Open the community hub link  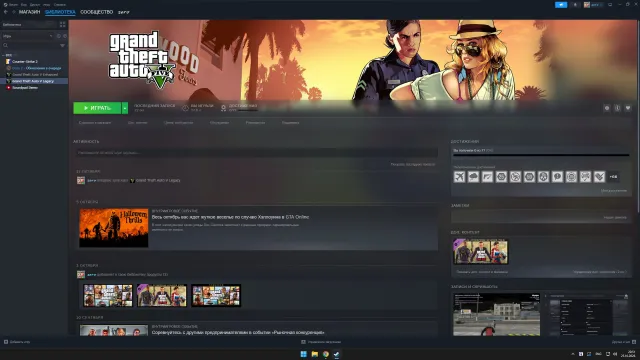coord(178,122)
